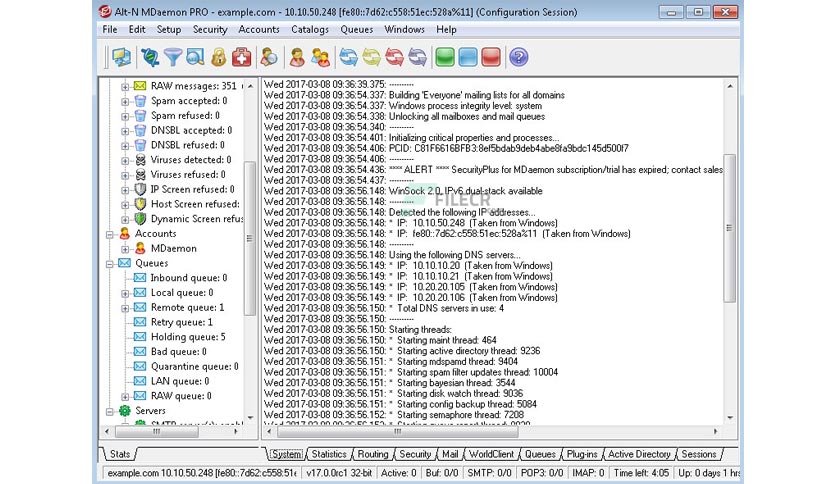Open the Queues menu
The image size is (836, 484).
[x=357, y=29]
